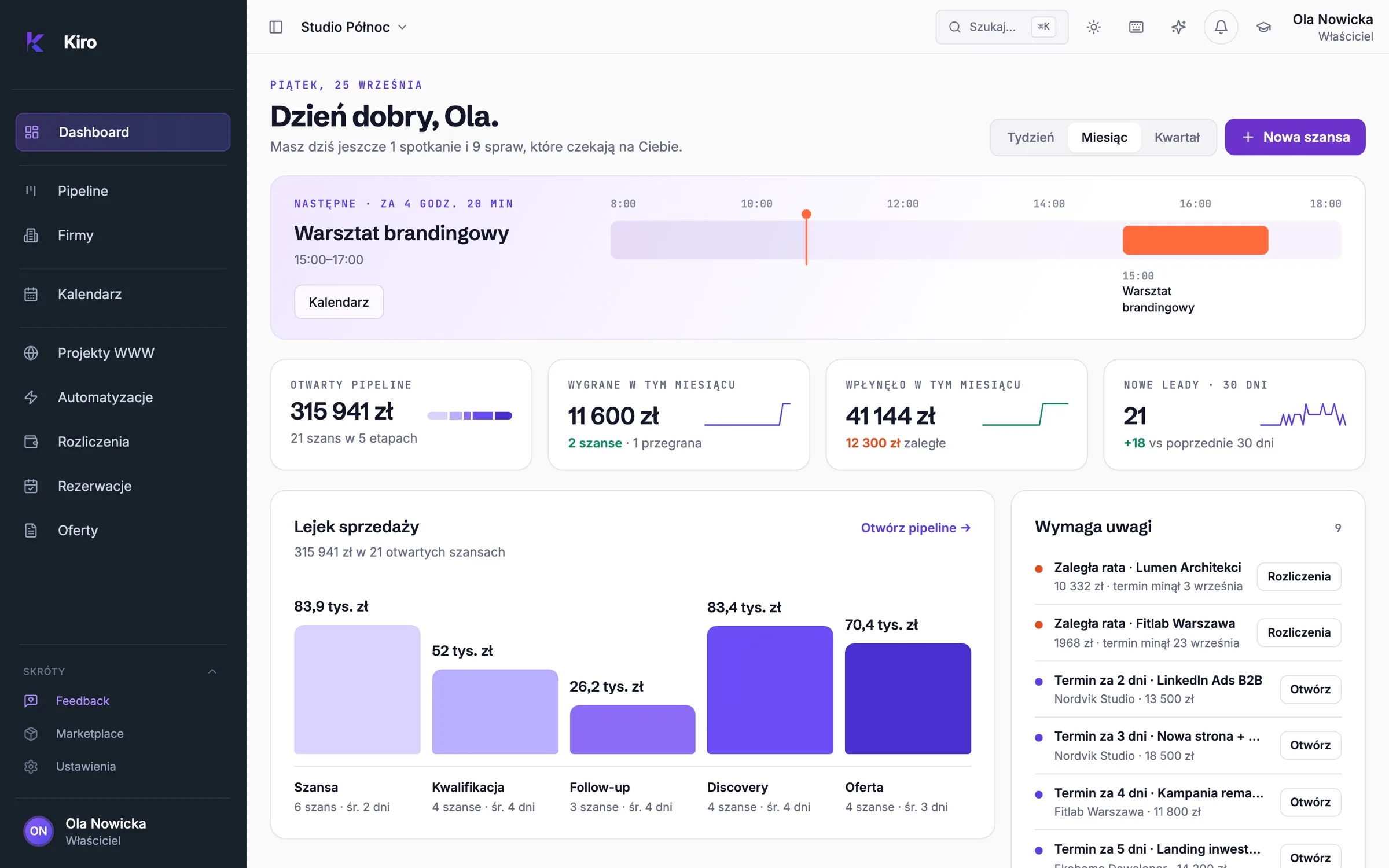The height and width of the screenshot is (868, 1389).
Task: Click the graduation cap help icon
Action: (x=1263, y=27)
